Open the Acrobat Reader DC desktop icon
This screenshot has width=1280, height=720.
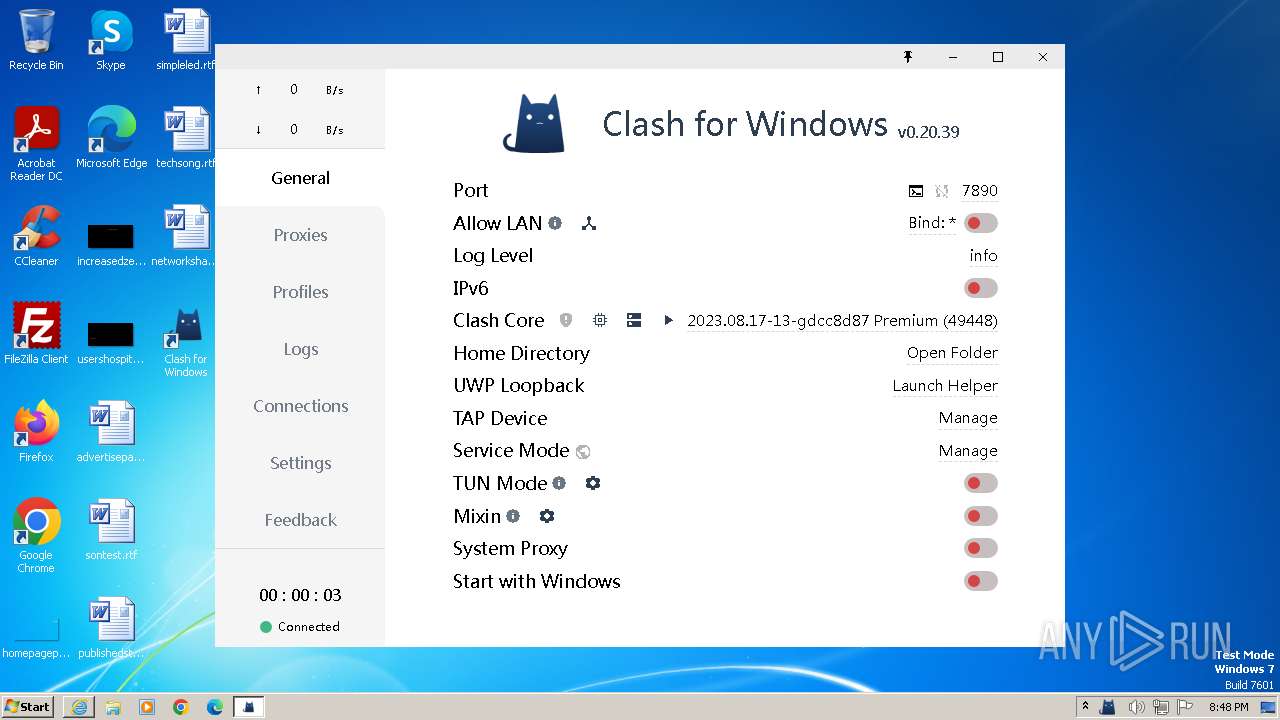[x=36, y=144]
